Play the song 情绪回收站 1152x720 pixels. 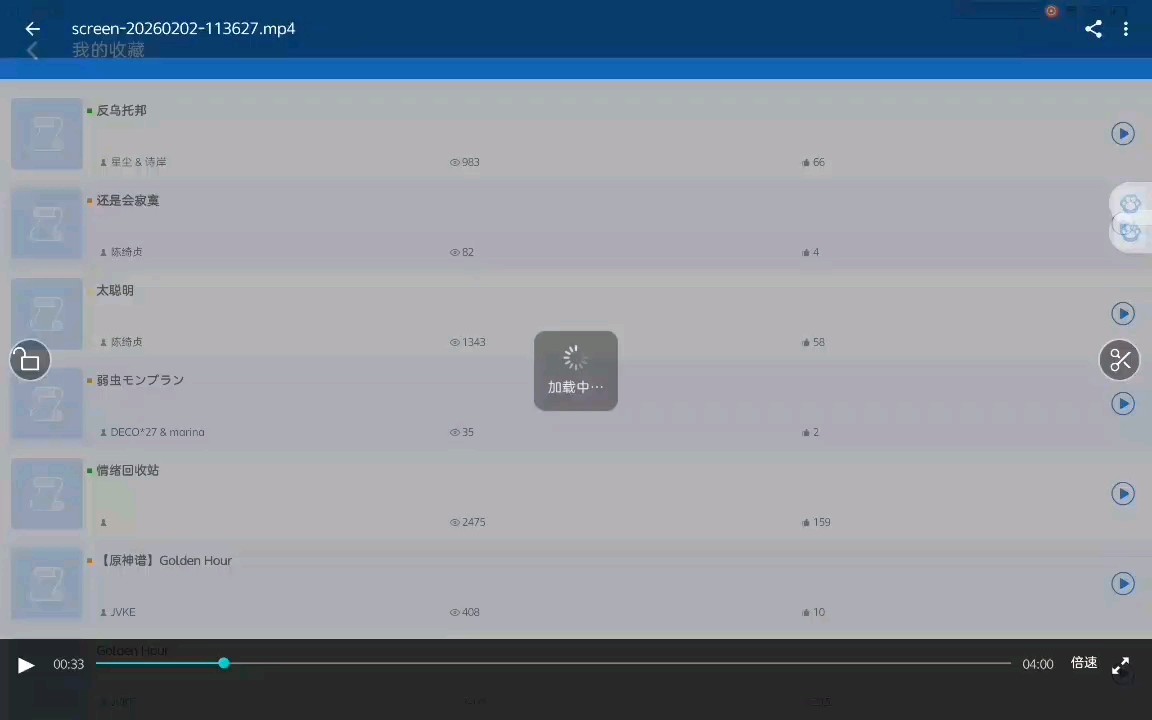[1123, 494]
